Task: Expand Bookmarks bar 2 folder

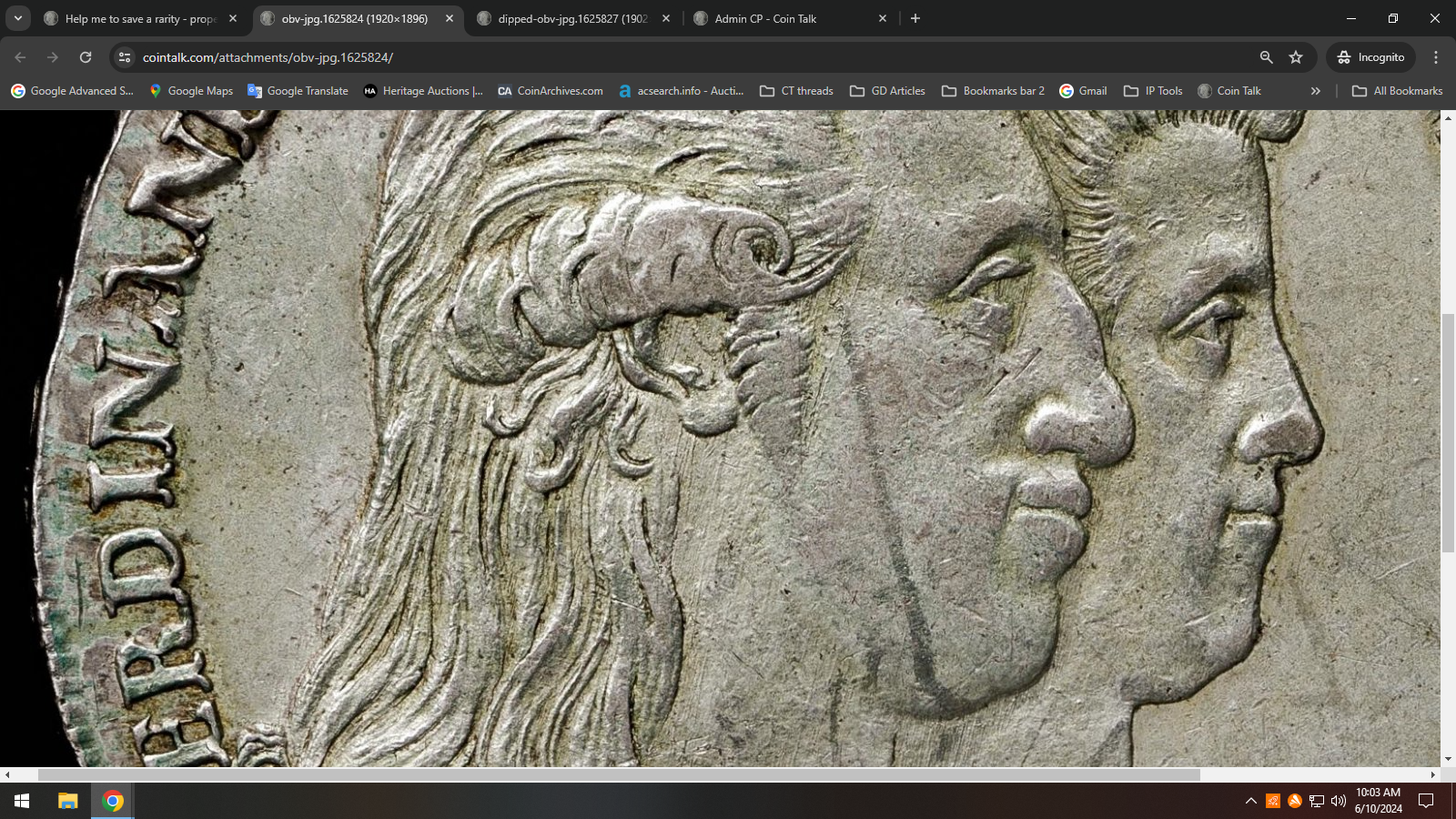Action: point(993,91)
